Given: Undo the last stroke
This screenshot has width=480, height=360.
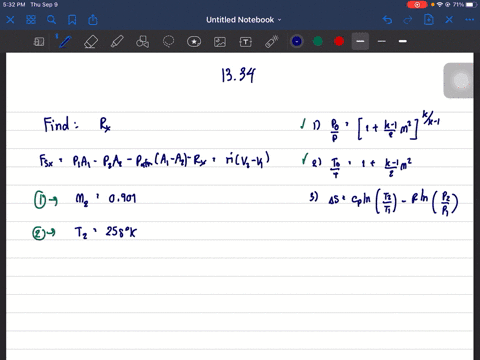Looking at the screenshot, I should coord(387,20).
